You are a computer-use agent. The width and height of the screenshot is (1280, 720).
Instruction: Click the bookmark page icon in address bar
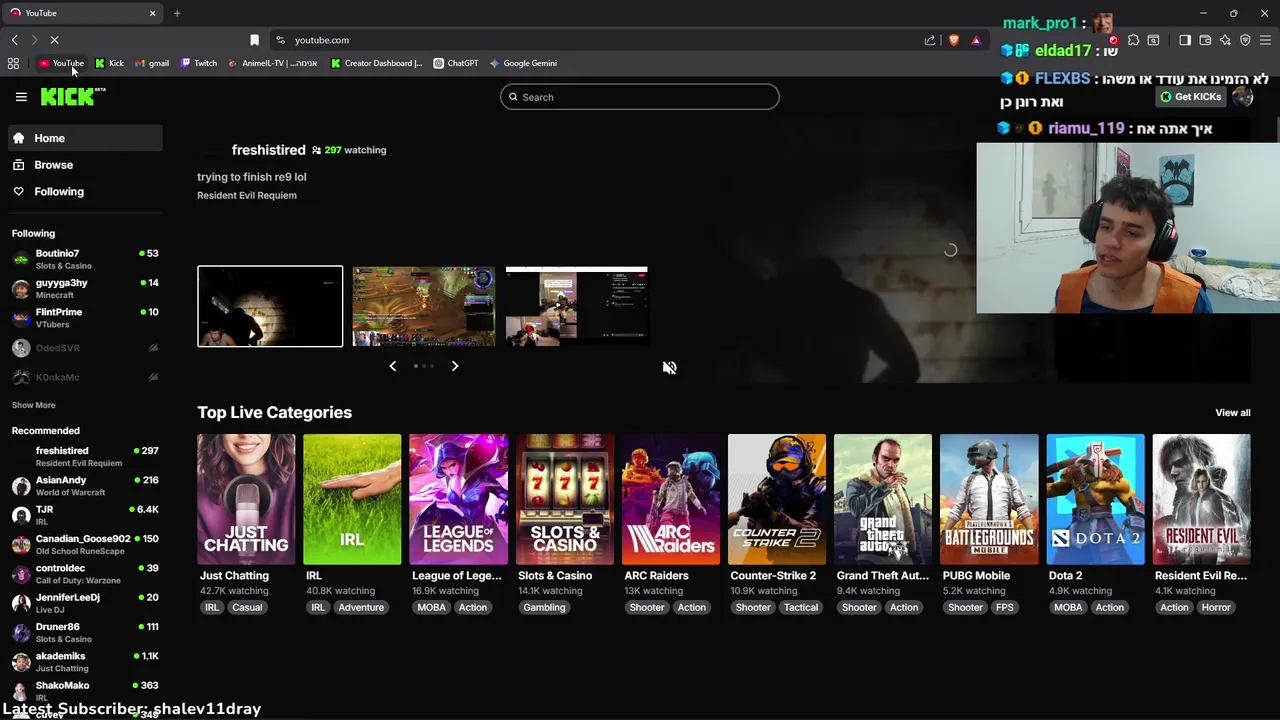(254, 40)
